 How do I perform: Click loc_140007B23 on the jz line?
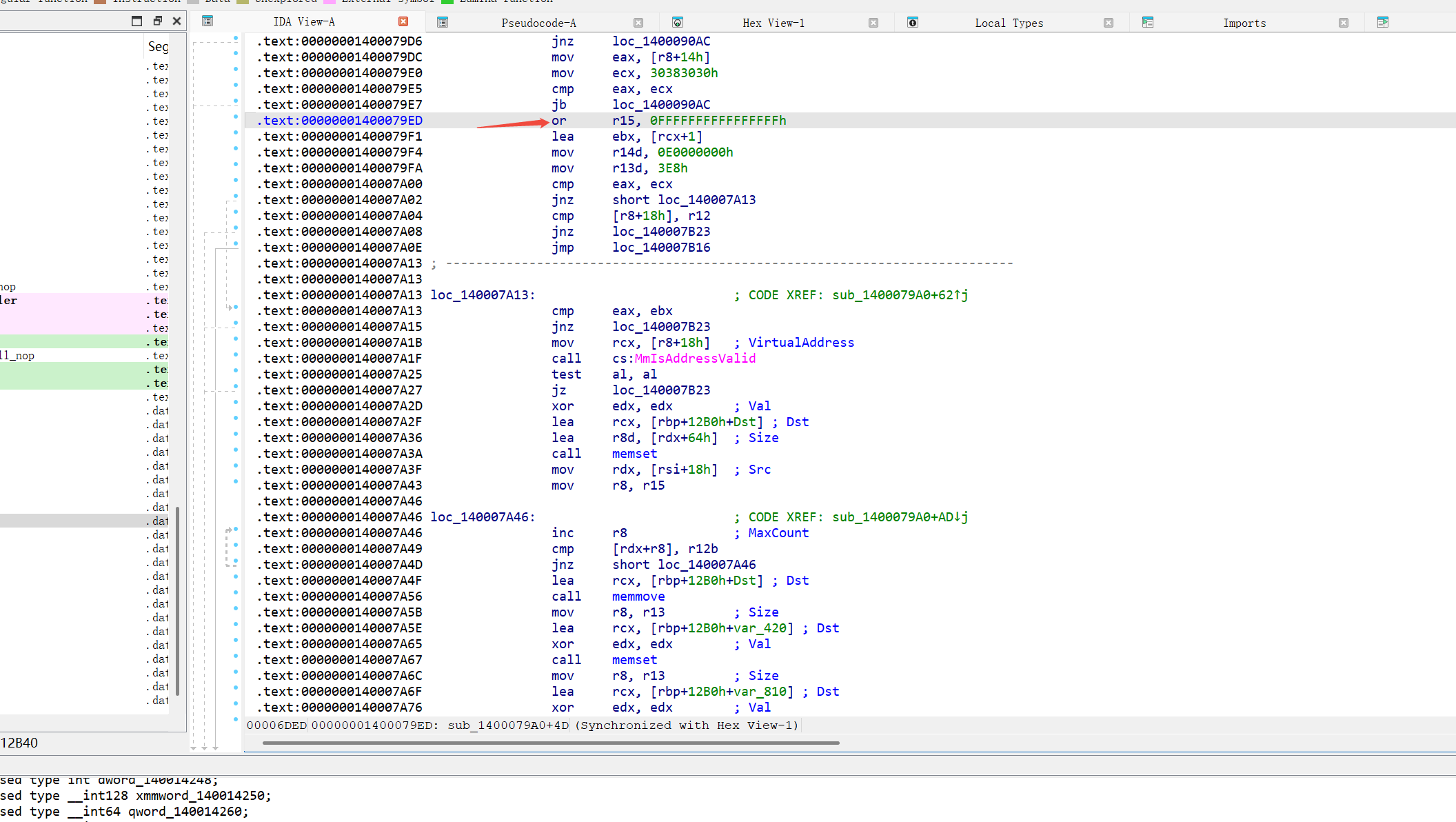pyautogui.click(x=661, y=390)
